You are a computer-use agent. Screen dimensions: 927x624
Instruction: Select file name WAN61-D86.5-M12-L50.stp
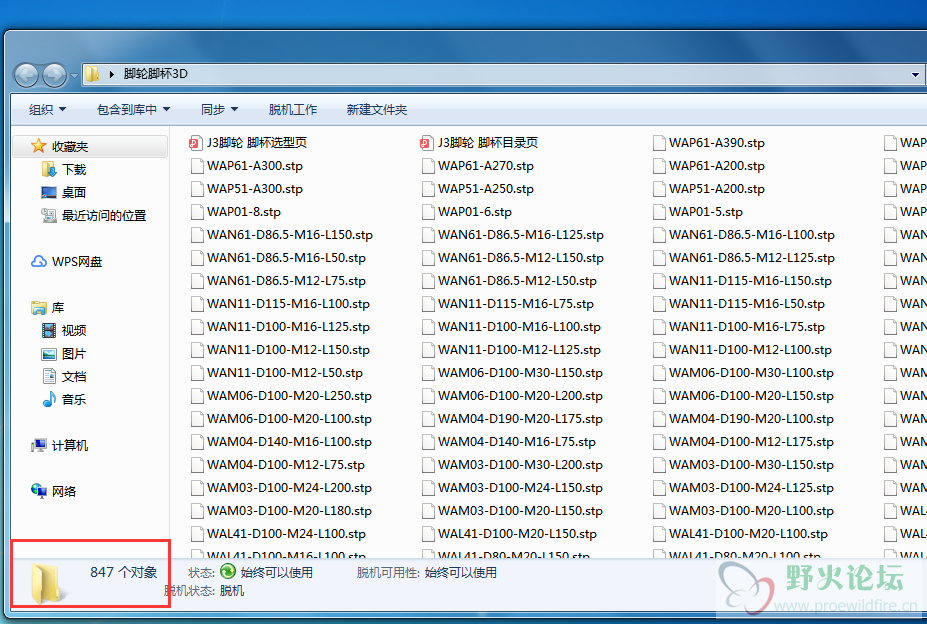(x=517, y=281)
